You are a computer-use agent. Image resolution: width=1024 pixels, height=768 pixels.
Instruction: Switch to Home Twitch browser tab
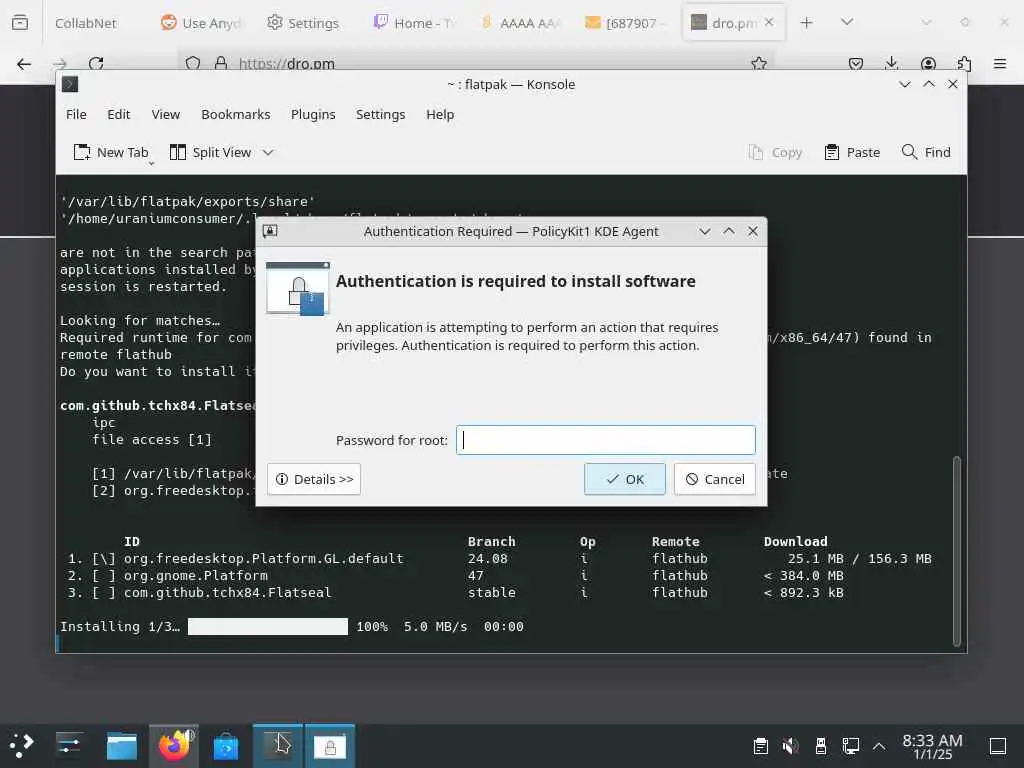pos(413,23)
